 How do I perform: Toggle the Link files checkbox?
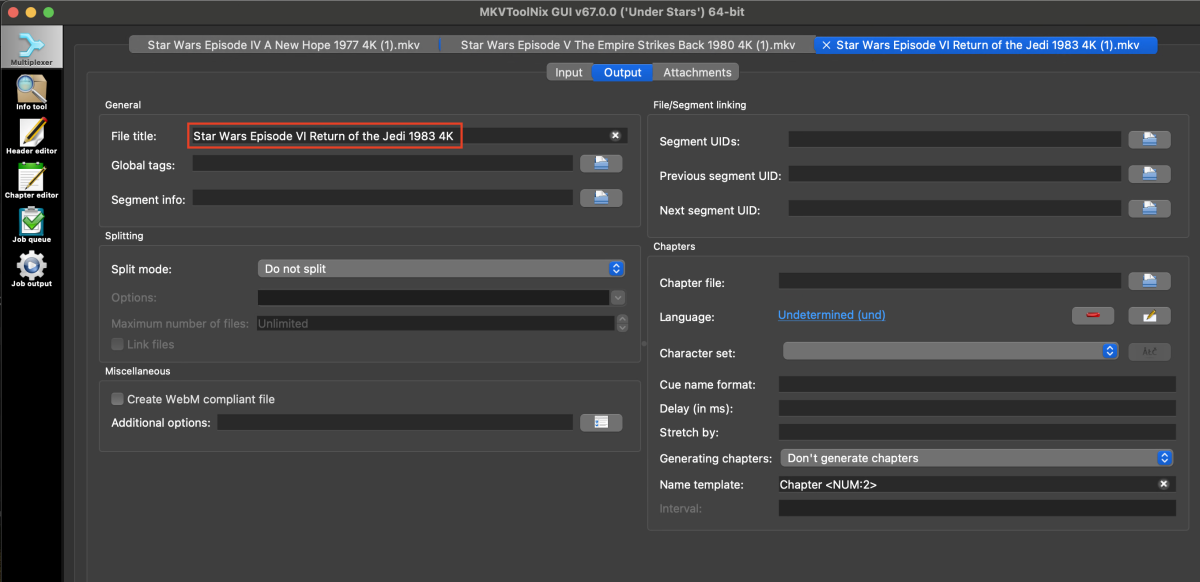(x=118, y=344)
